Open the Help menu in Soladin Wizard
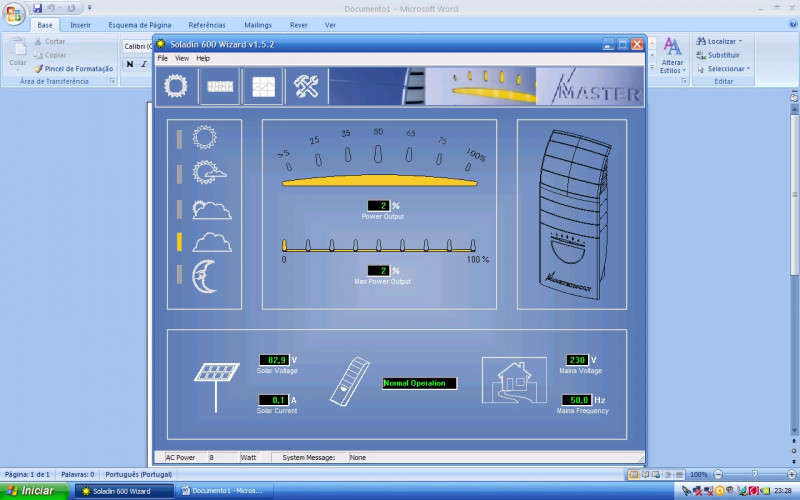The width and height of the screenshot is (800, 500). pyautogui.click(x=203, y=58)
